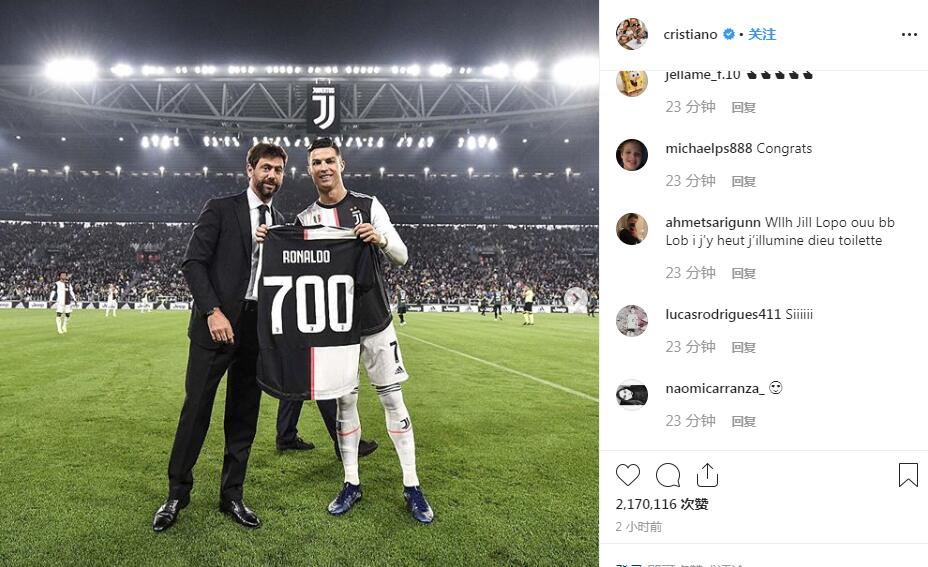Viewport: 928px width, 567px height.
Task: Reply to naomicarranza_'s comment
Action: [x=743, y=421]
